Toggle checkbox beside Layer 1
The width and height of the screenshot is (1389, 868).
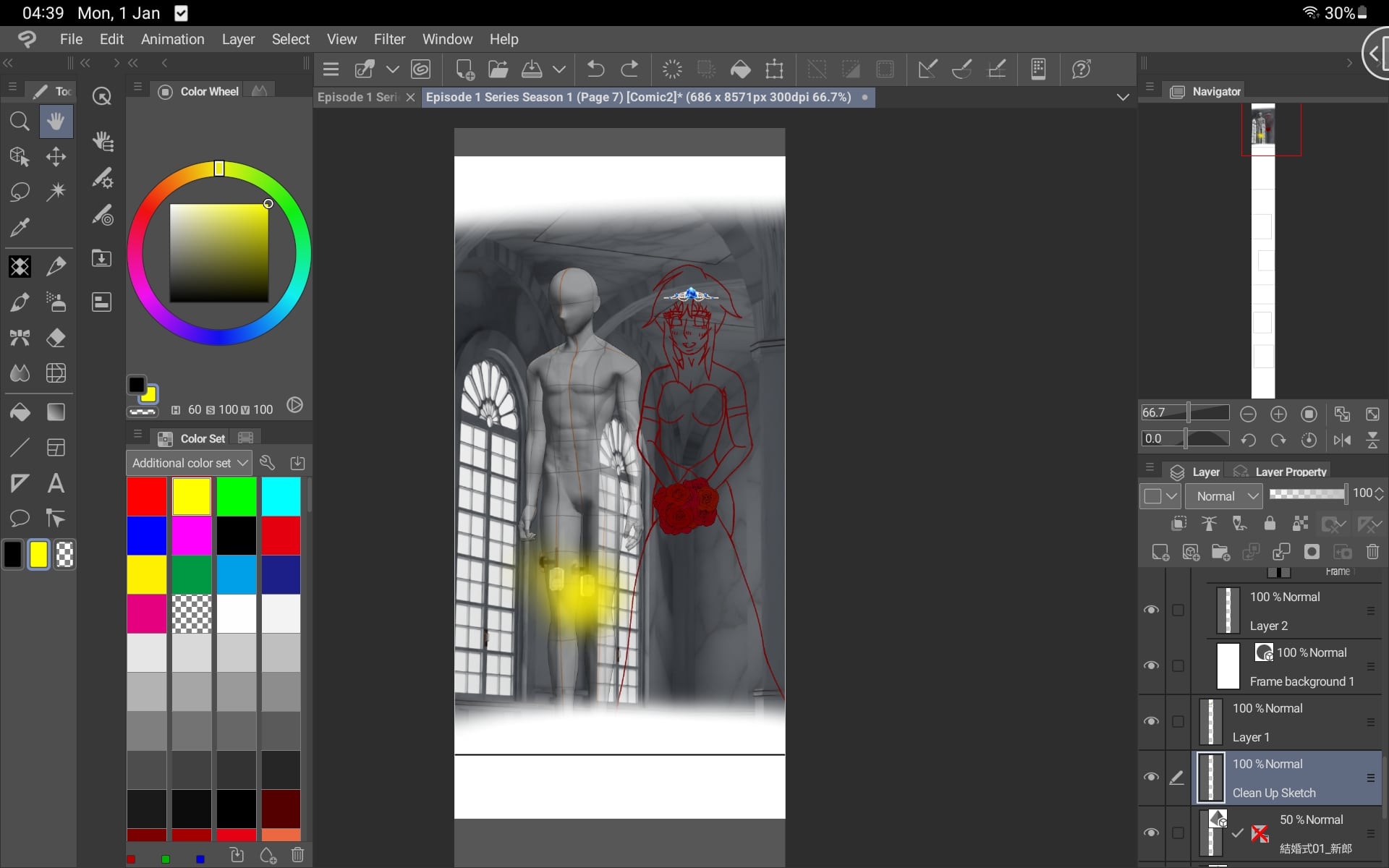point(1178,721)
